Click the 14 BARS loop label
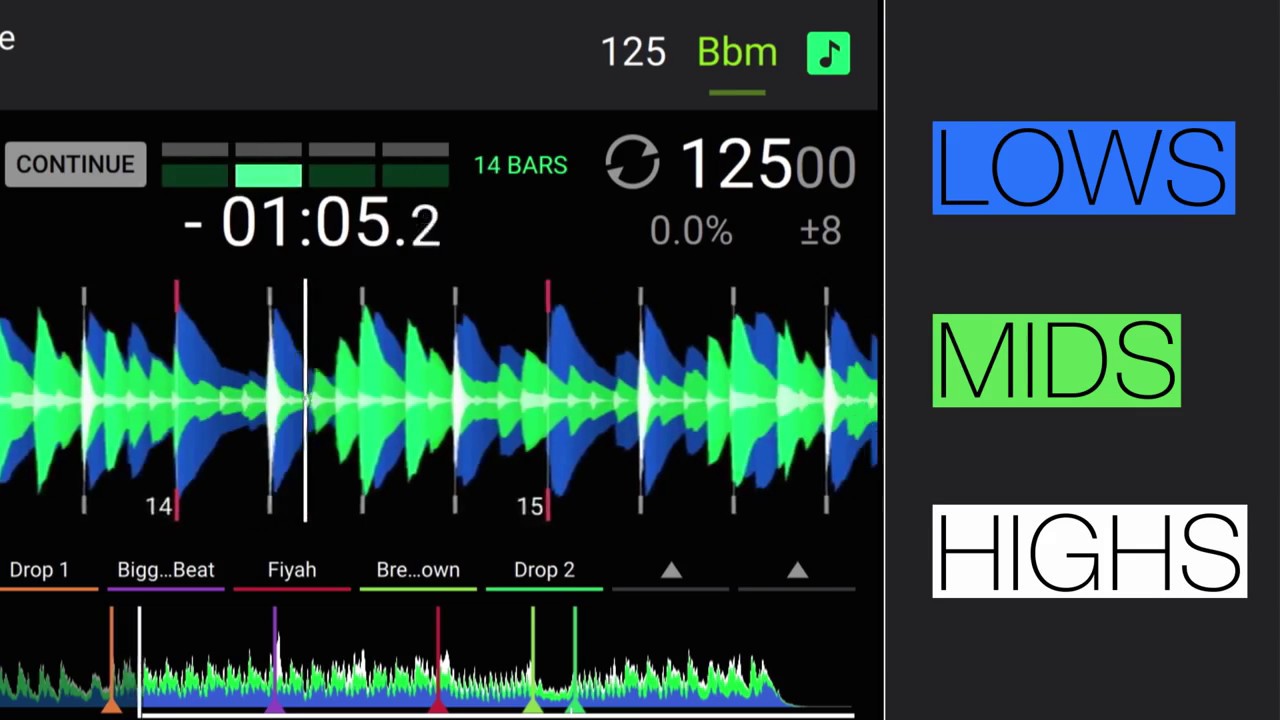The width and height of the screenshot is (1280, 720). click(520, 166)
